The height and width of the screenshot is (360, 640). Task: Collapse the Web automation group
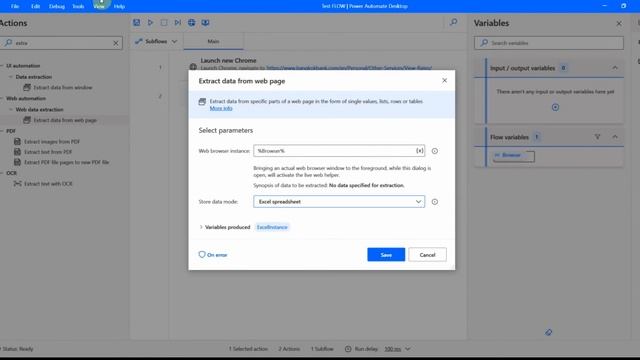(2, 98)
